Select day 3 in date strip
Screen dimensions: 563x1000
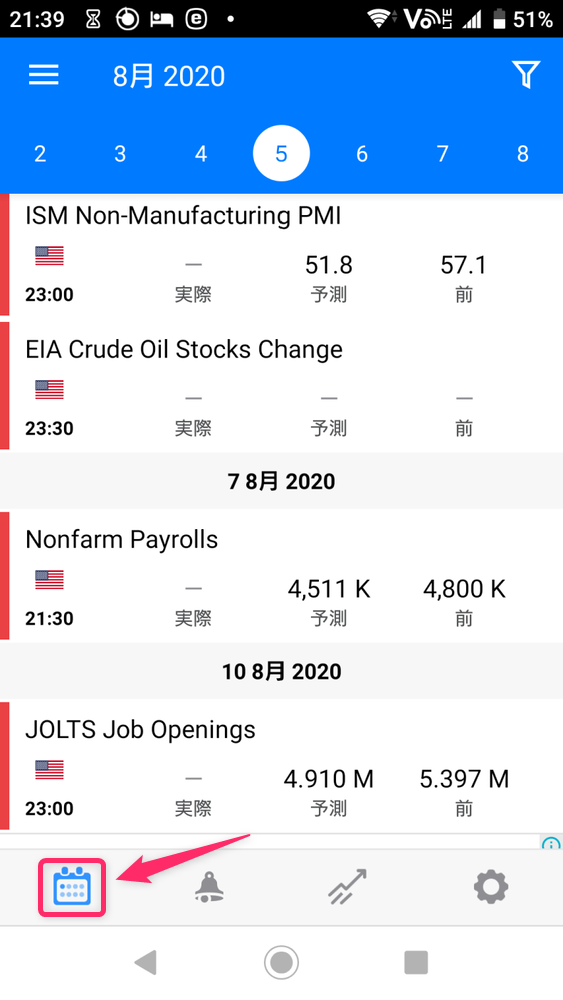coord(120,154)
